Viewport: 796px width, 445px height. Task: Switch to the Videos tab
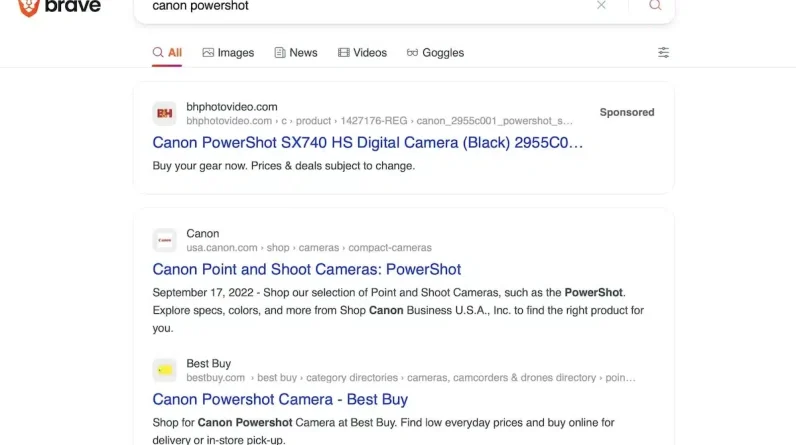click(362, 53)
